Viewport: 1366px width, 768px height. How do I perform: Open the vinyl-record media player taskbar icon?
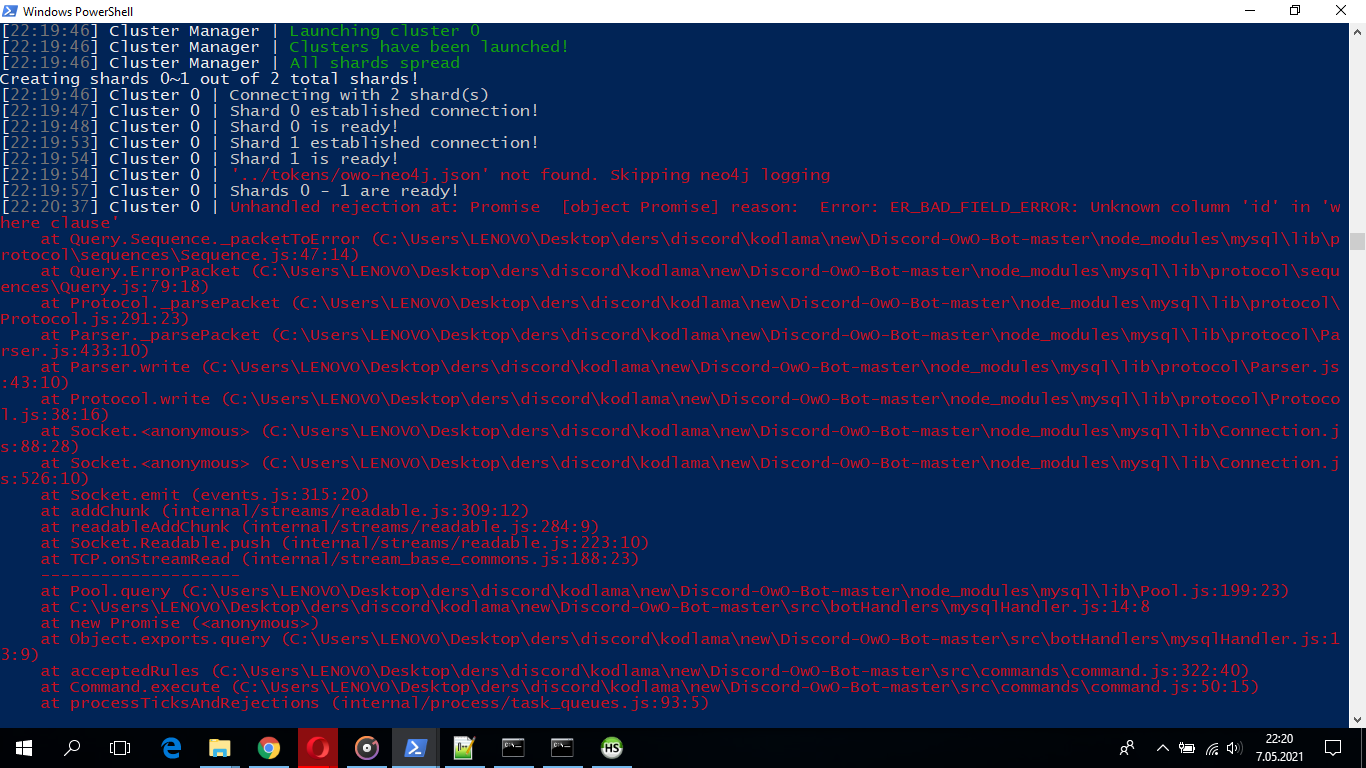tap(366, 747)
